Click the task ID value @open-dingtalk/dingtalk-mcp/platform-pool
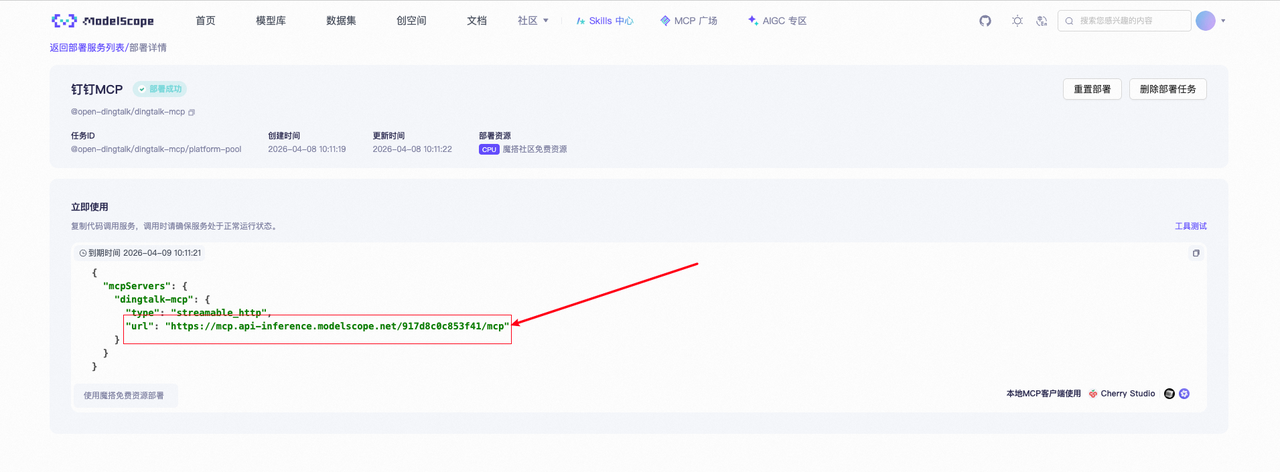Image resolution: width=1280 pixels, height=472 pixels. tap(156, 149)
